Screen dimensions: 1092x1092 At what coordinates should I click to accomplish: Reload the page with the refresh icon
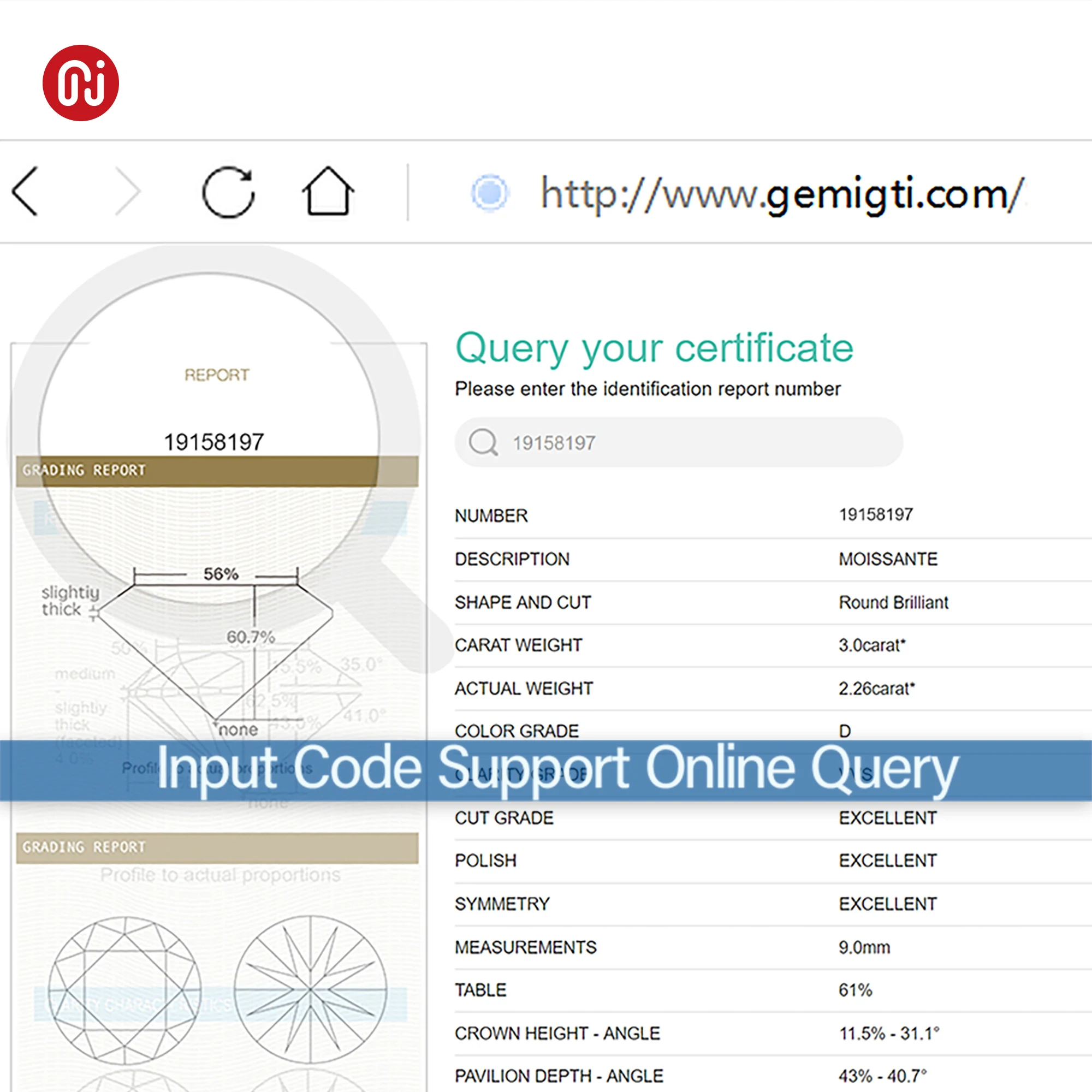pos(228,192)
